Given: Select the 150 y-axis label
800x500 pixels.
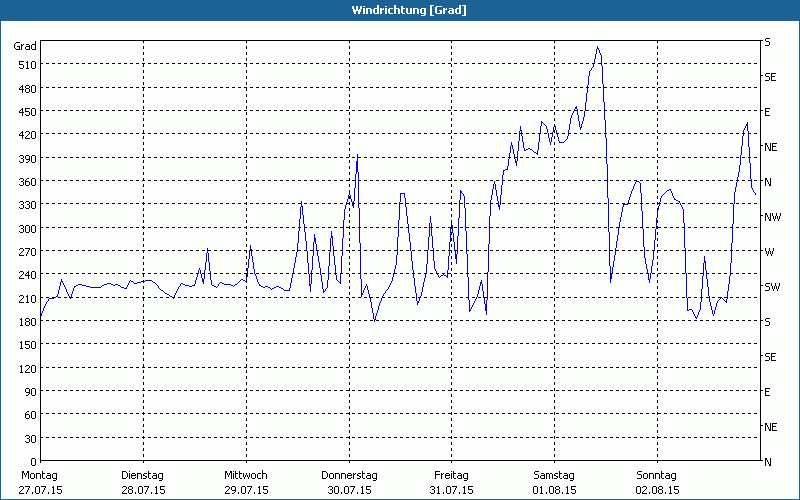Looking at the screenshot, I should [x=27, y=345].
